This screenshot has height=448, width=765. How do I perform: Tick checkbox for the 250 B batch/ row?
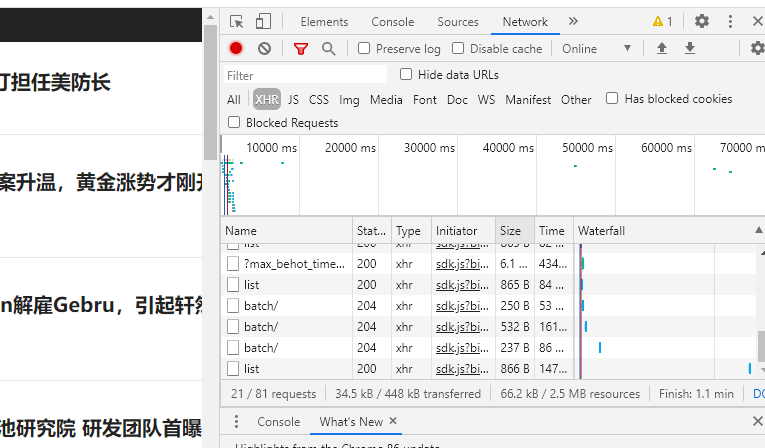click(x=233, y=305)
